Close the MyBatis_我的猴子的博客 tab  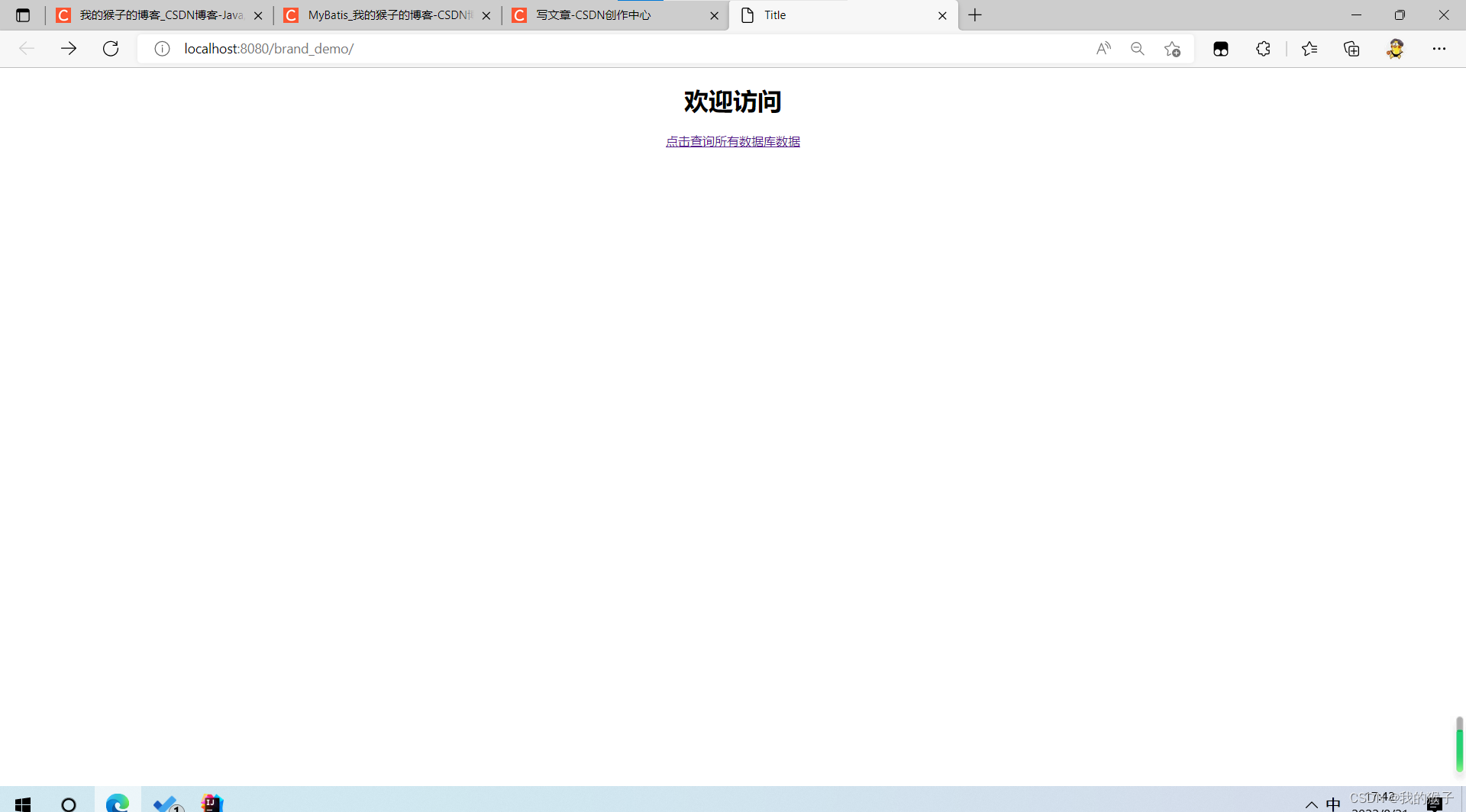click(486, 15)
